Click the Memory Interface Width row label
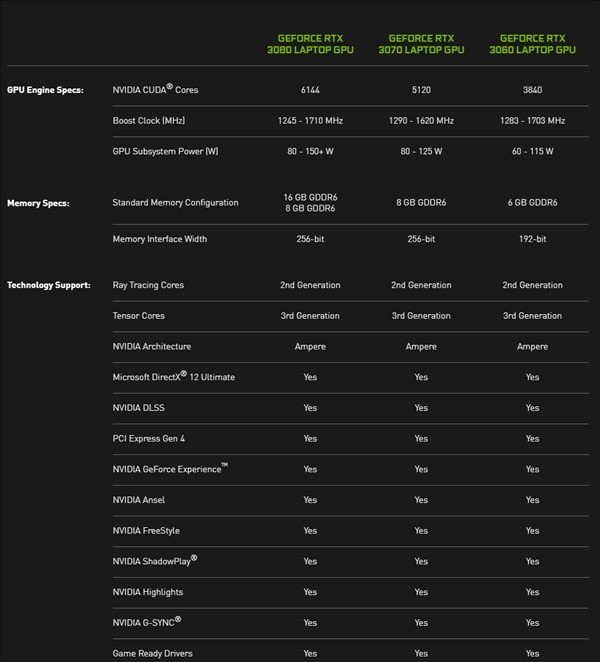 (160, 239)
